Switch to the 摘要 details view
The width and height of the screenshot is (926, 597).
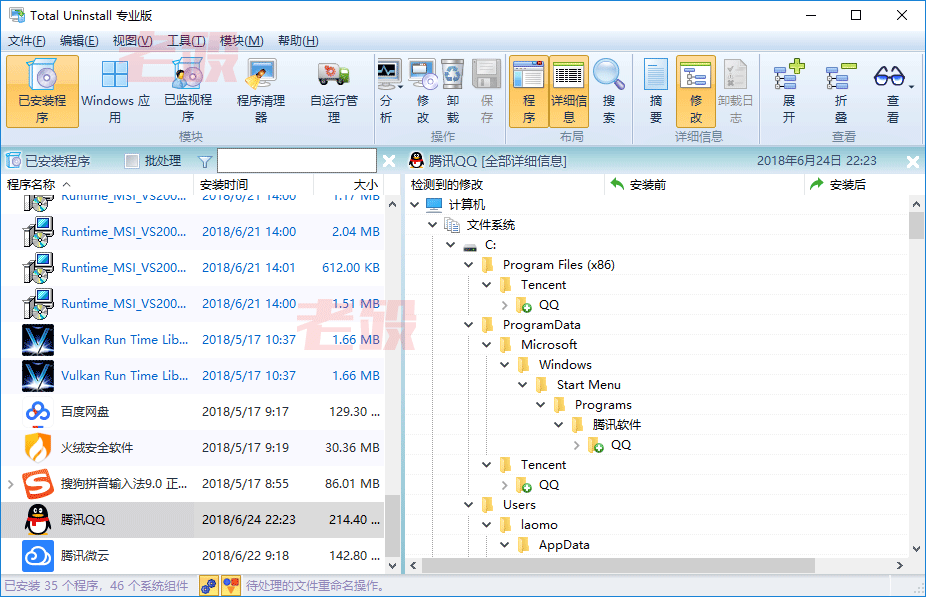[x=656, y=92]
